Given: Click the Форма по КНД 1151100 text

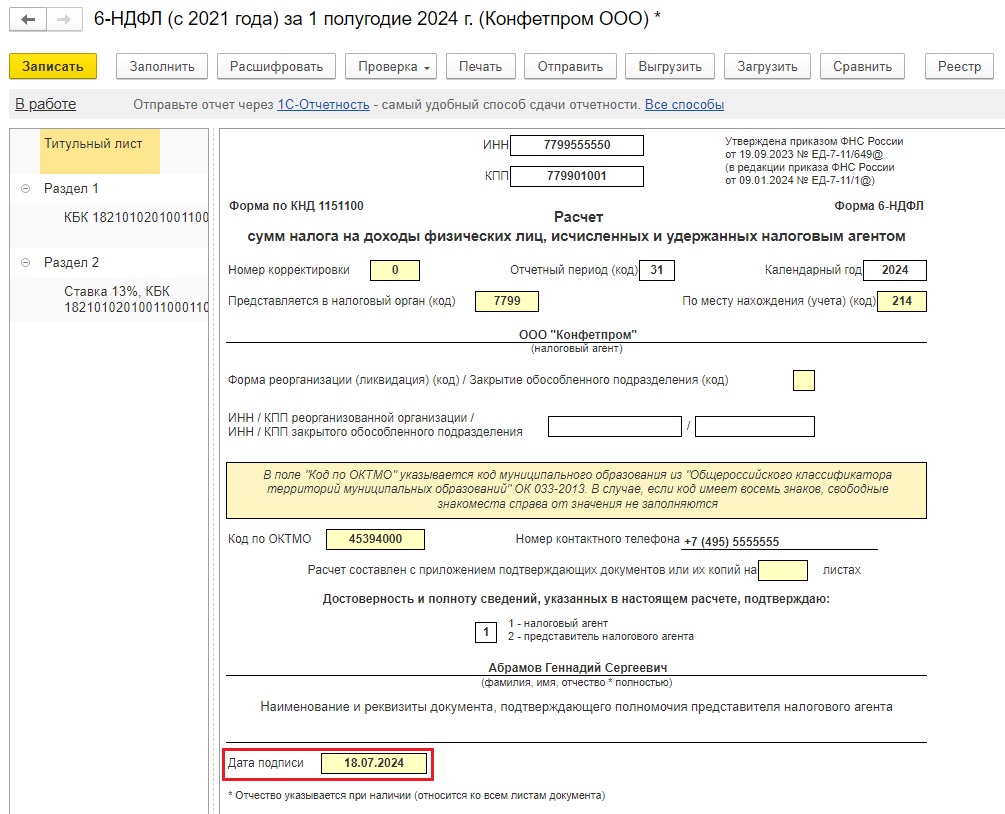Looking at the screenshot, I should 296,206.
